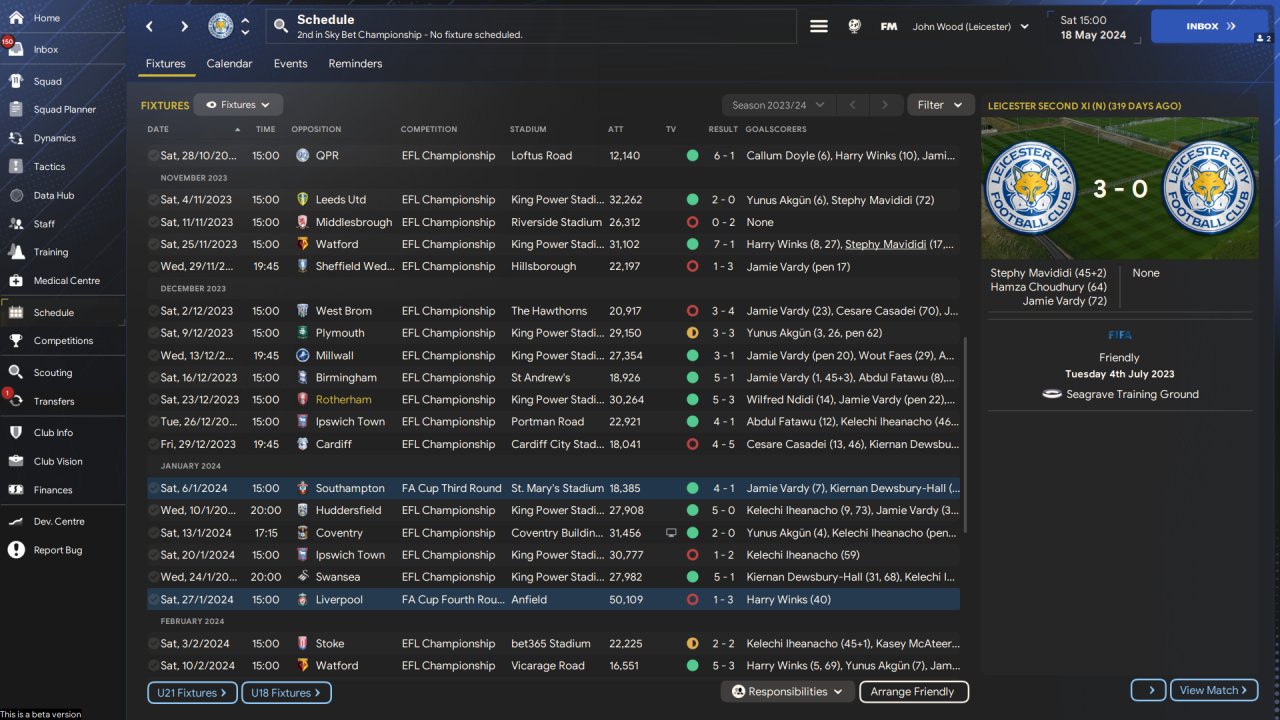Screen dimensions: 1280x720
Task: Open the Fixtures view dropdown with the eye icon
Action: 238,105
